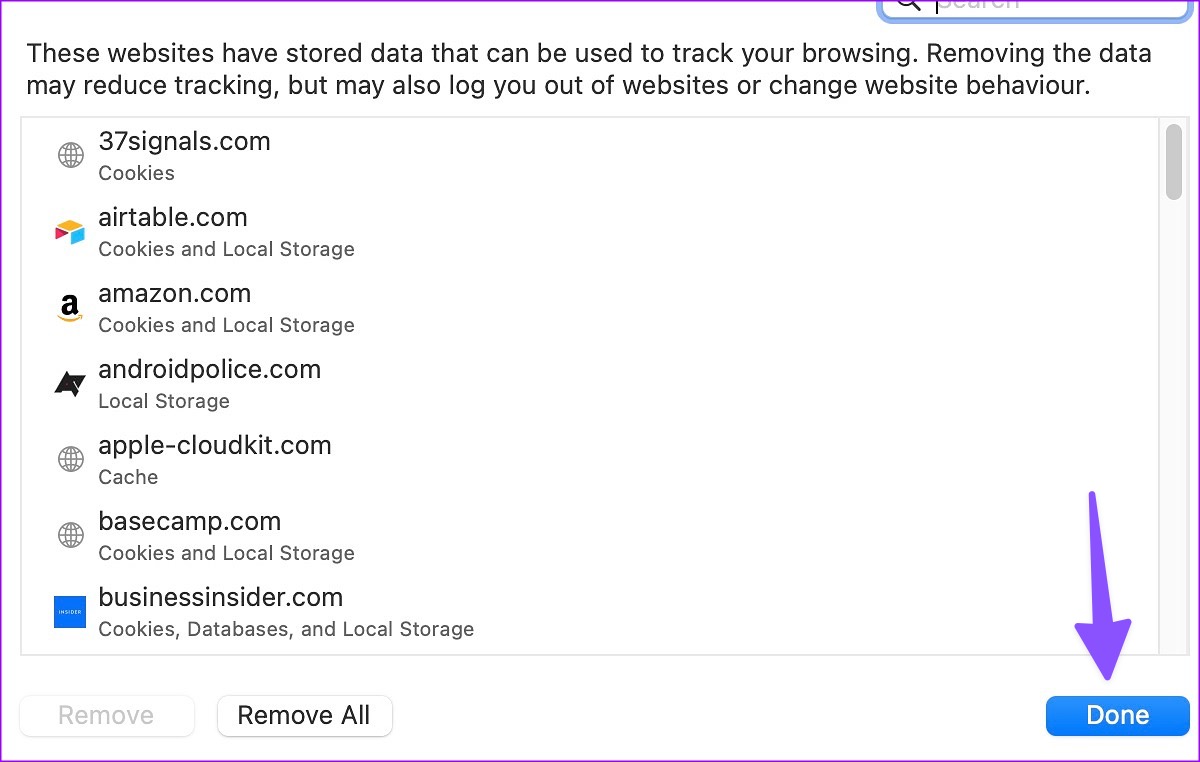Click the magnifying glass search icon
1200x762 pixels.
(x=908, y=4)
